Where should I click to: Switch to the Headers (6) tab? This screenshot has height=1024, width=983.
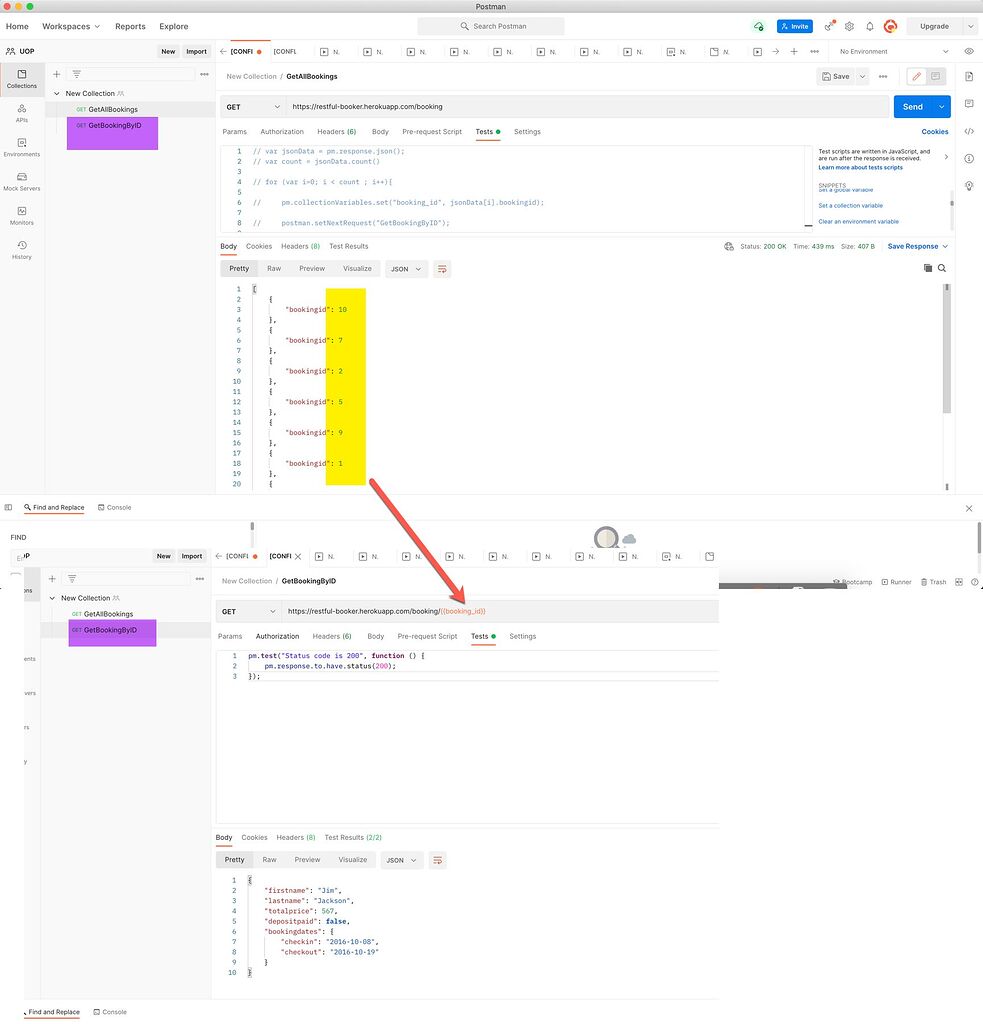(x=337, y=131)
